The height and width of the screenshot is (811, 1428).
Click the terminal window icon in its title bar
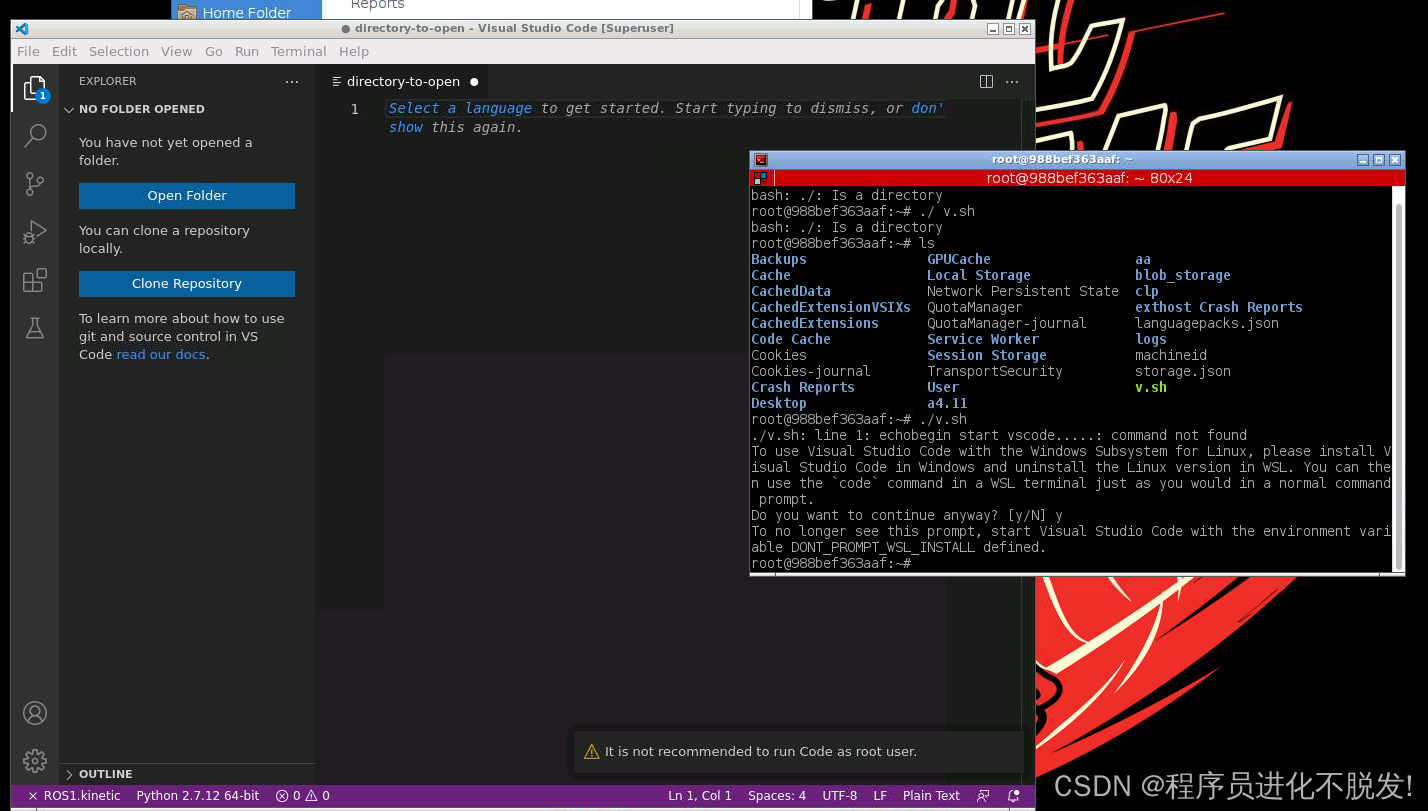(x=761, y=160)
